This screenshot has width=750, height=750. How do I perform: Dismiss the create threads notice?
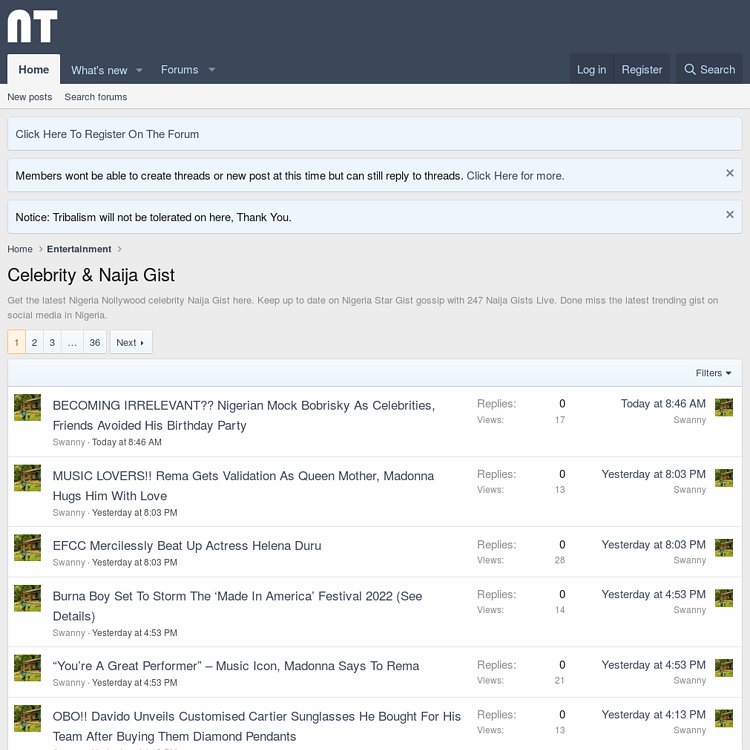[x=729, y=173]
